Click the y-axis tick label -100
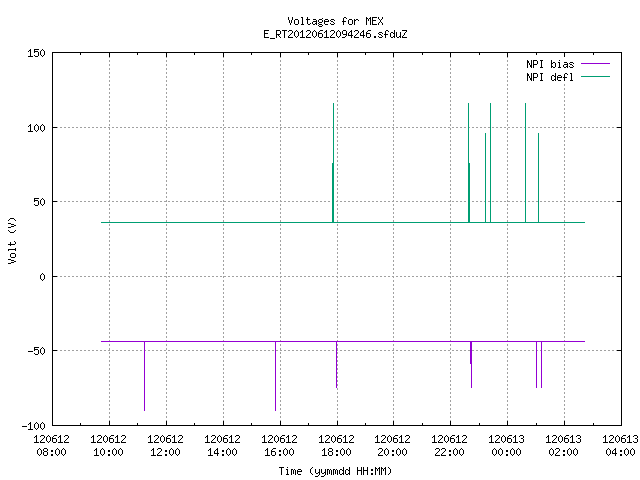Image resolution: width=640 pixels, height=480 pixels. 33,426
